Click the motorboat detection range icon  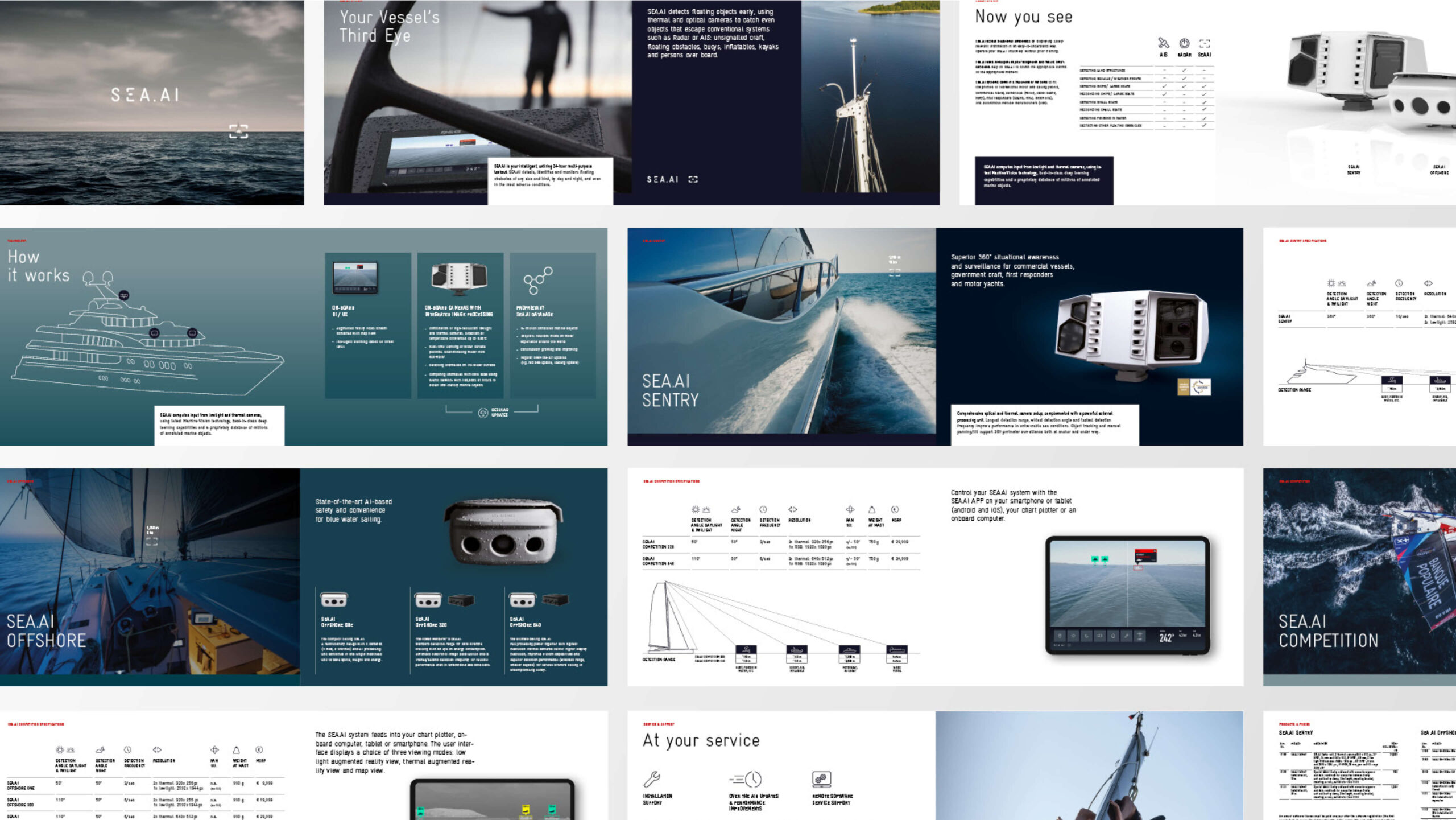click(x=849, y=650)
